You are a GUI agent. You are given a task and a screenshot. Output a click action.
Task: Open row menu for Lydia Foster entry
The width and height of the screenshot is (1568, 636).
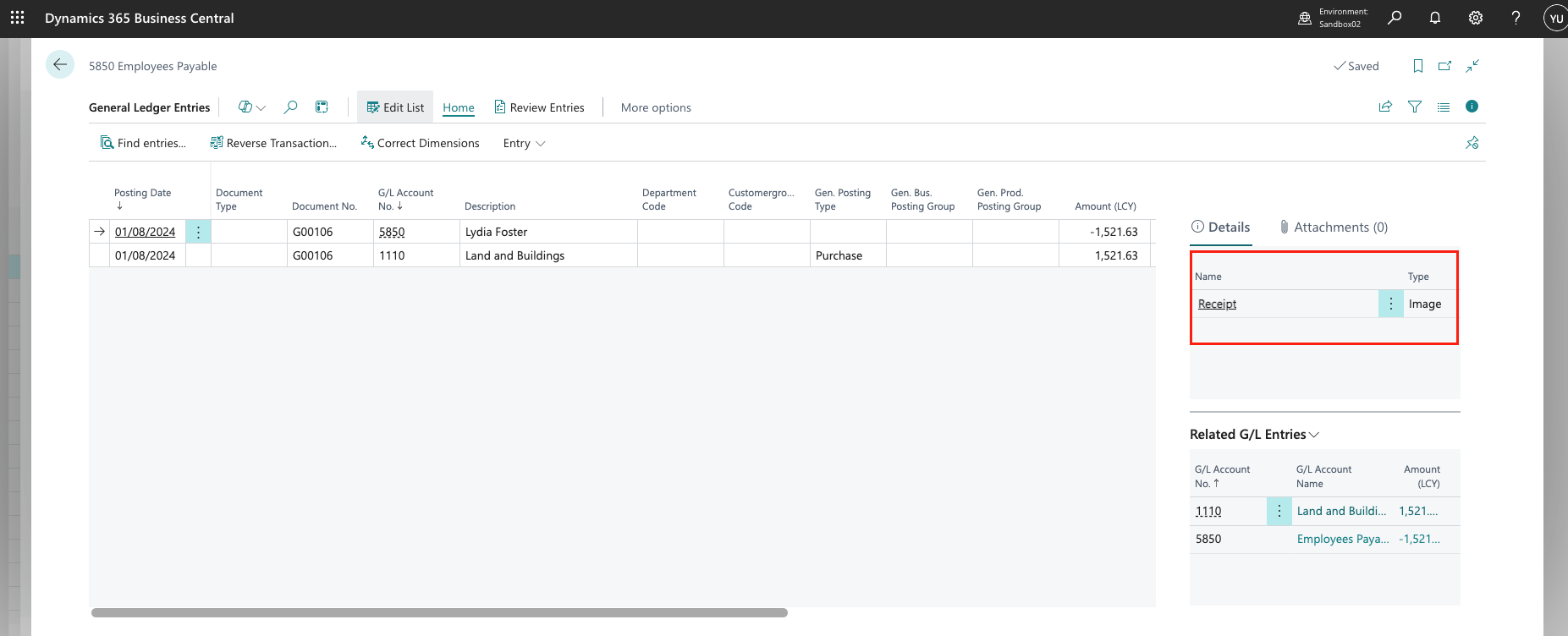pyautogui.click(x=198, y=232)
